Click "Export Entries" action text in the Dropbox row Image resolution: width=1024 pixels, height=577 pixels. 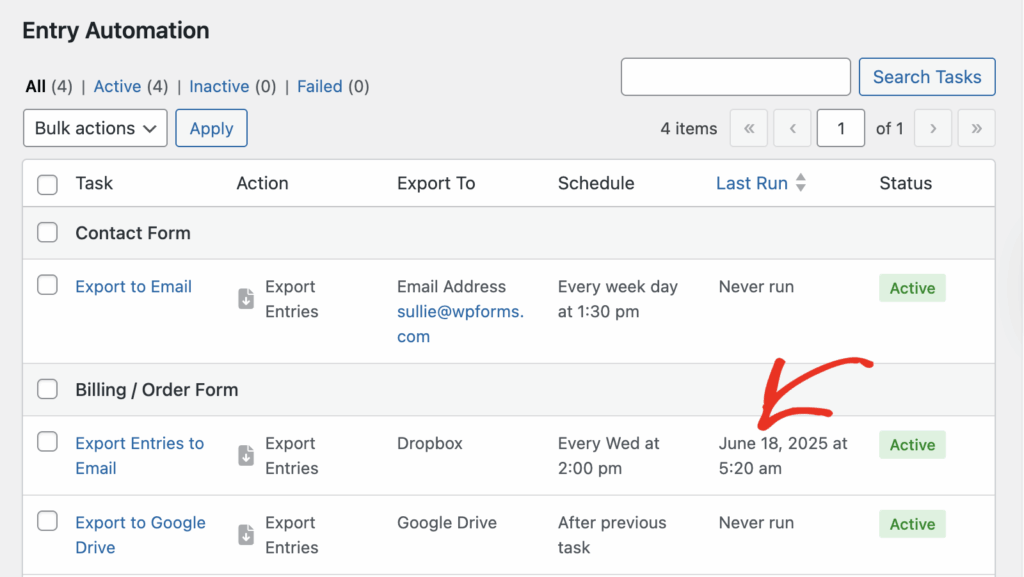[x=291, y=456]
